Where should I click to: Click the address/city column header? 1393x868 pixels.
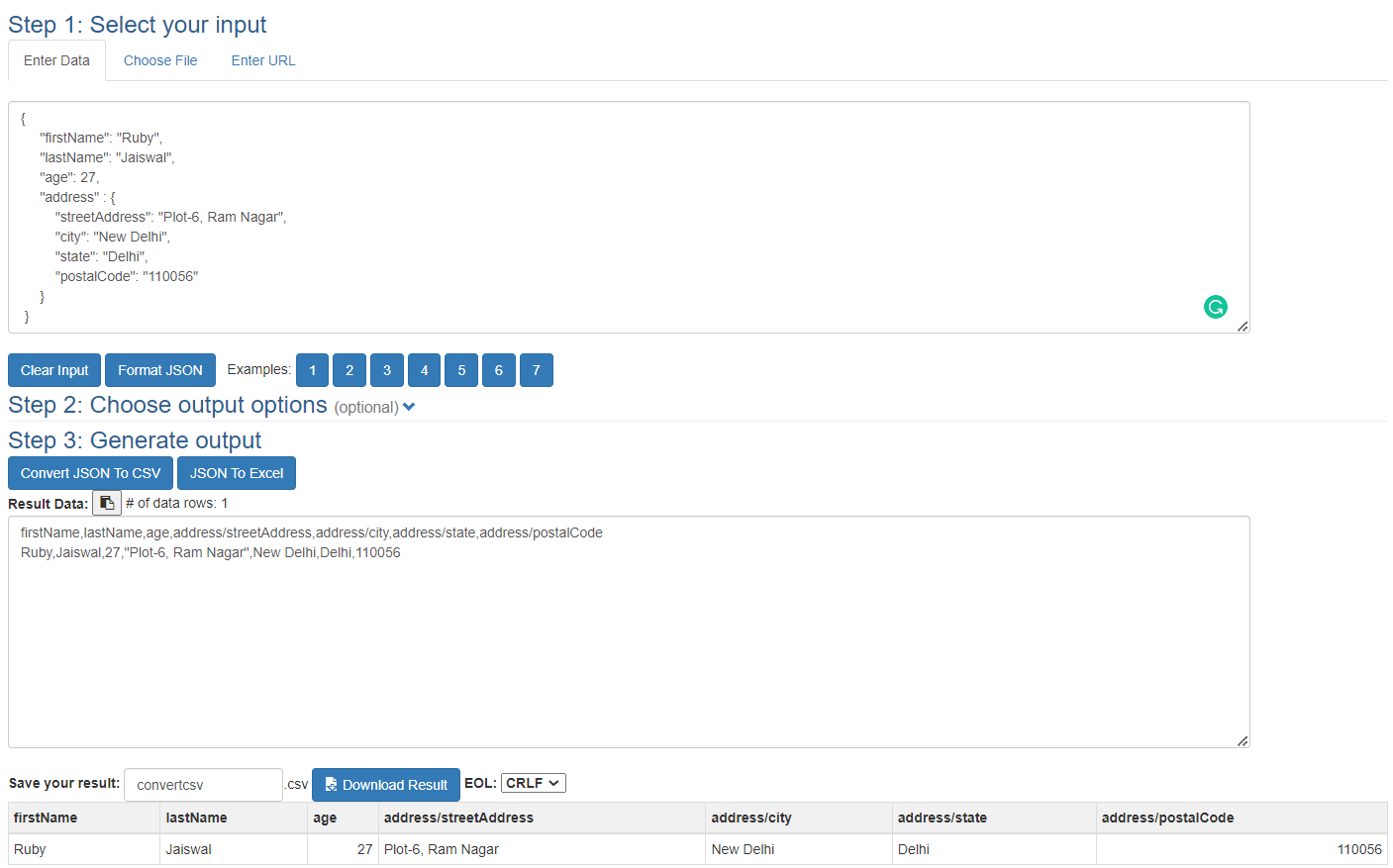click(x=751, y=818)
